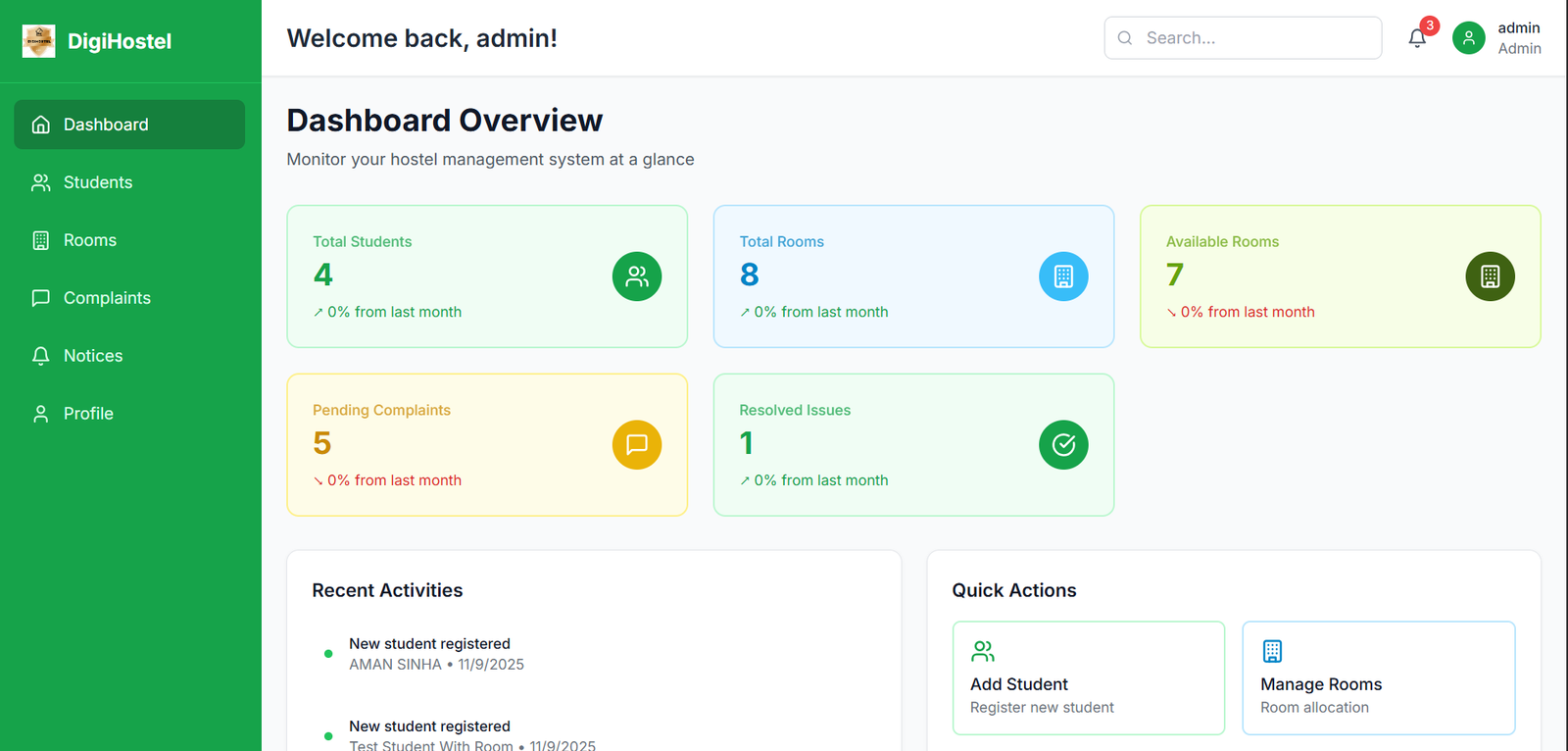Click '0% from last month' under Resolved Issues
This screenshot has width=1568, height=751.
click(x=821, y=480)
